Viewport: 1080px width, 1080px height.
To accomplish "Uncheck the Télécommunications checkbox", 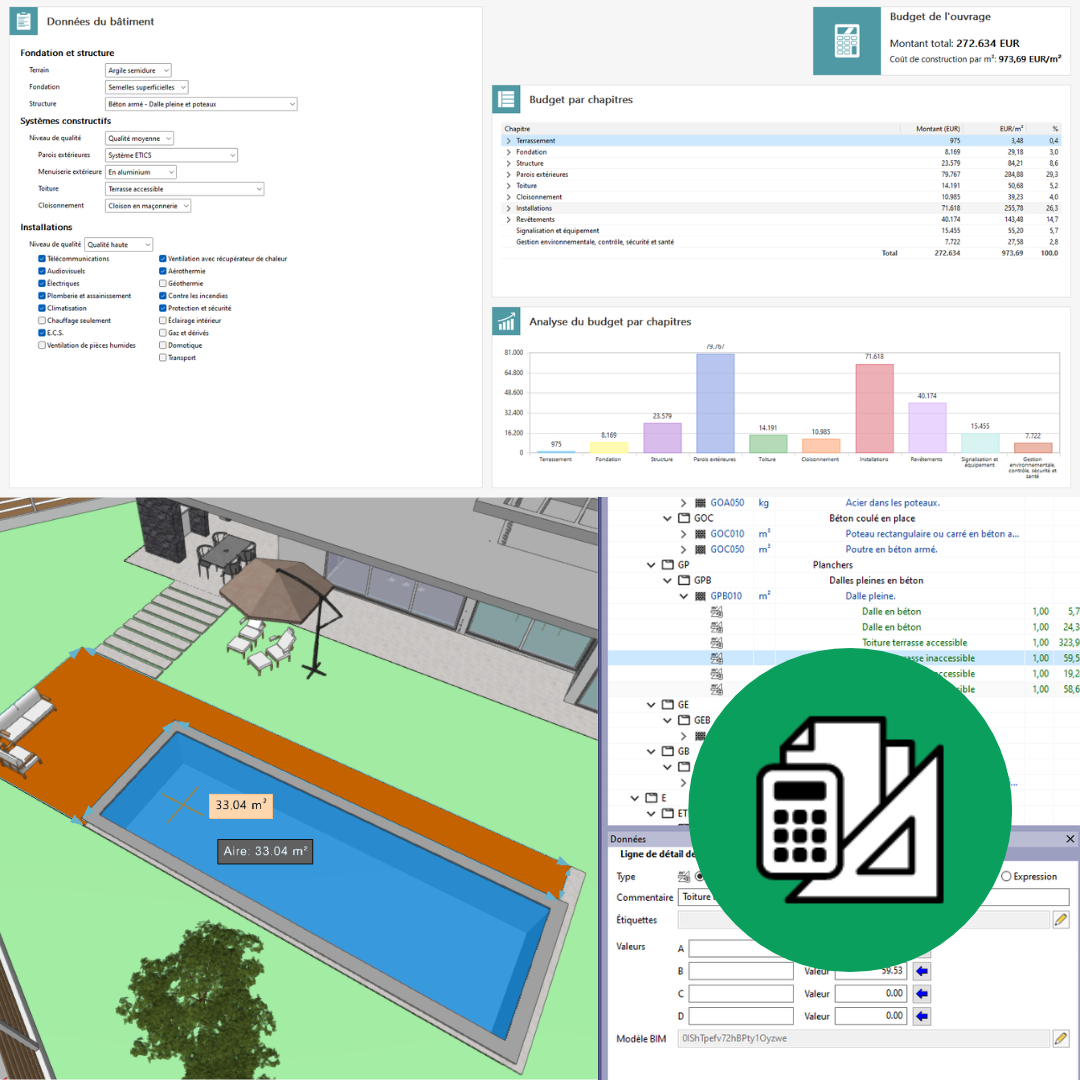I will [42, 258].
